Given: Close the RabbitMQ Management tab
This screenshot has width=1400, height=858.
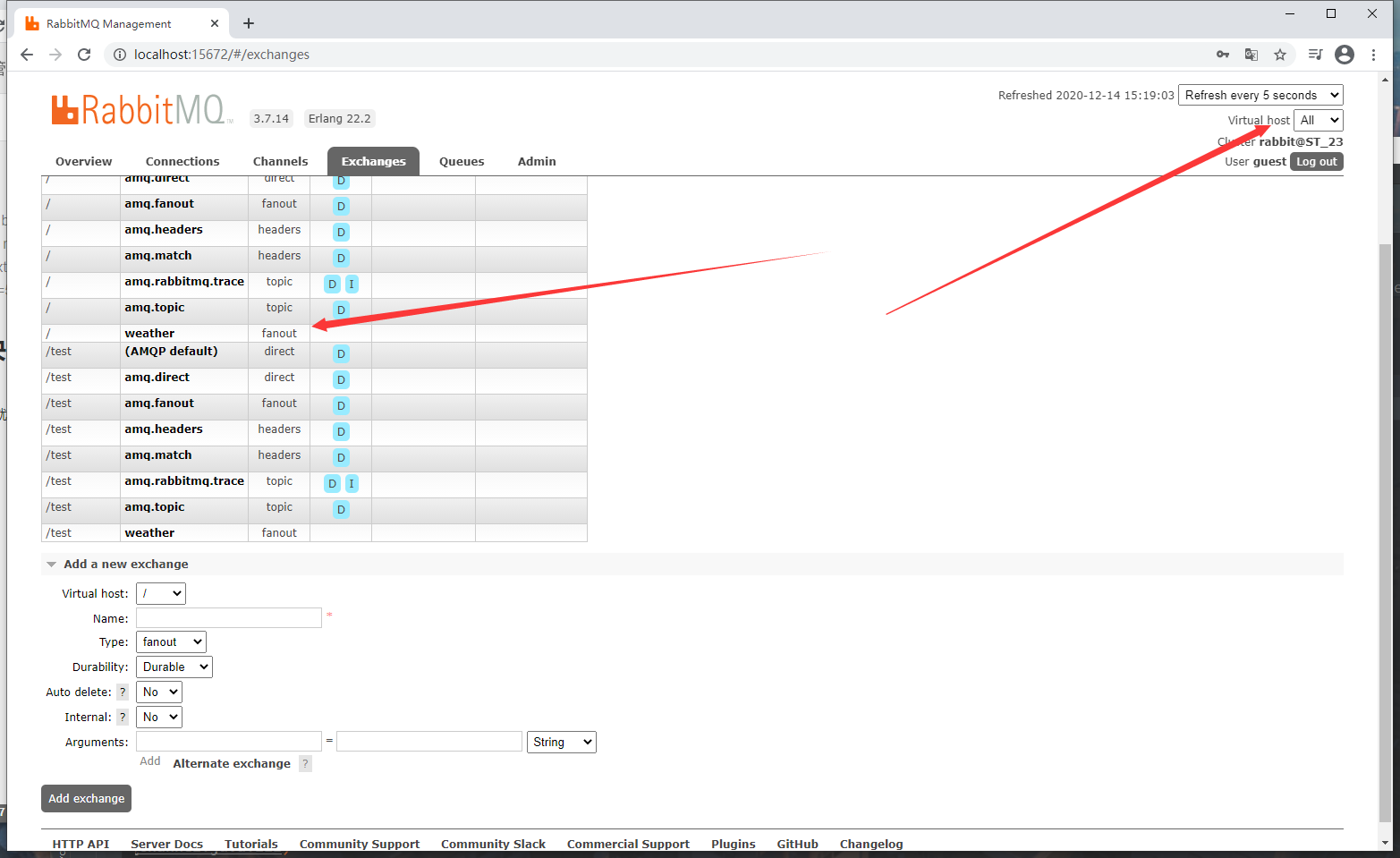Looking at the screenshot, I should [x=215, y=23].
